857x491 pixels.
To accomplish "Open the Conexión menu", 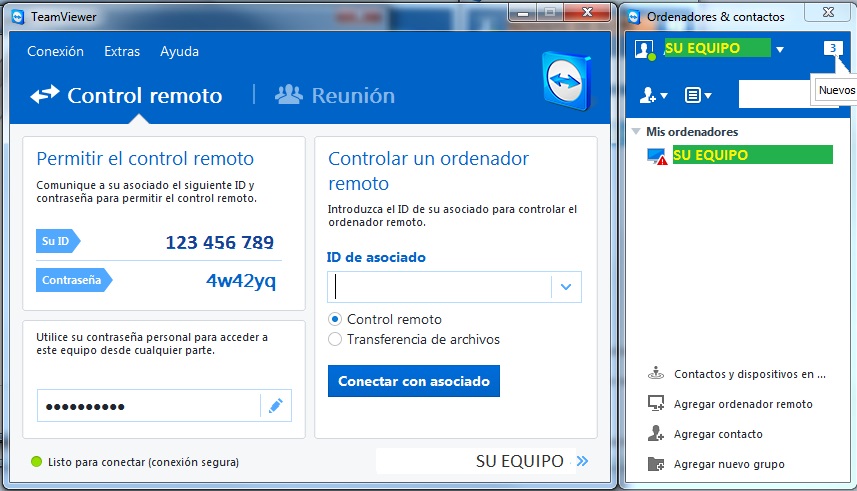I will point(55,51).
